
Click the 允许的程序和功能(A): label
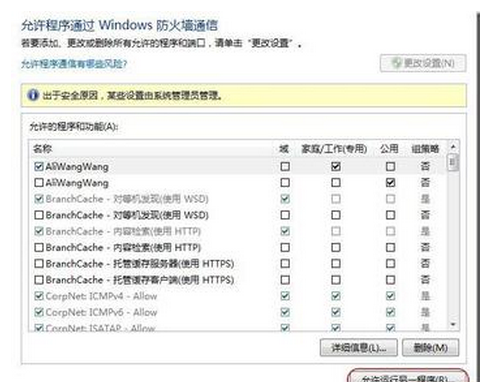click(x=73, y=127)
